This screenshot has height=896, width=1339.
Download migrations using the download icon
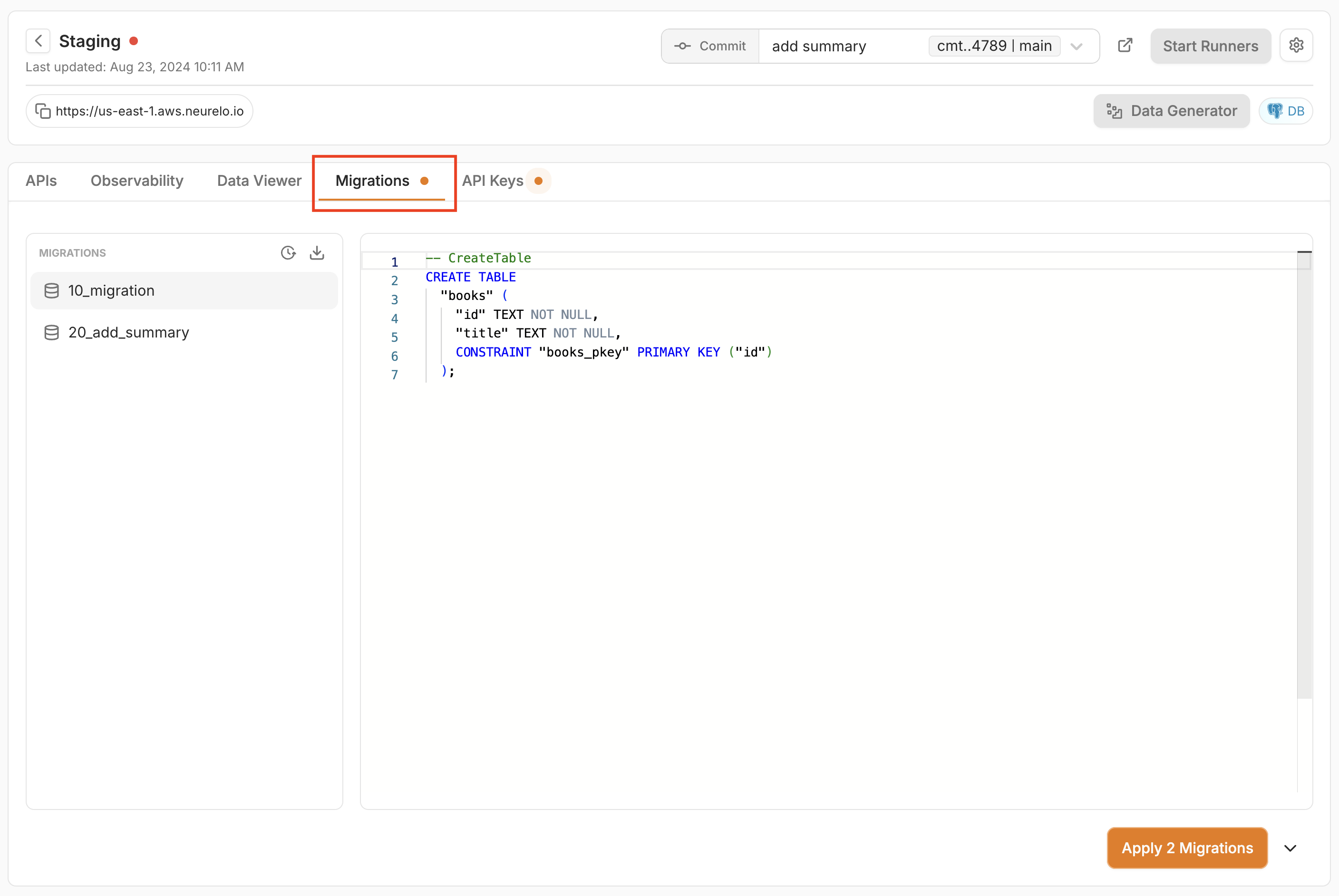(x=317, y=252)
